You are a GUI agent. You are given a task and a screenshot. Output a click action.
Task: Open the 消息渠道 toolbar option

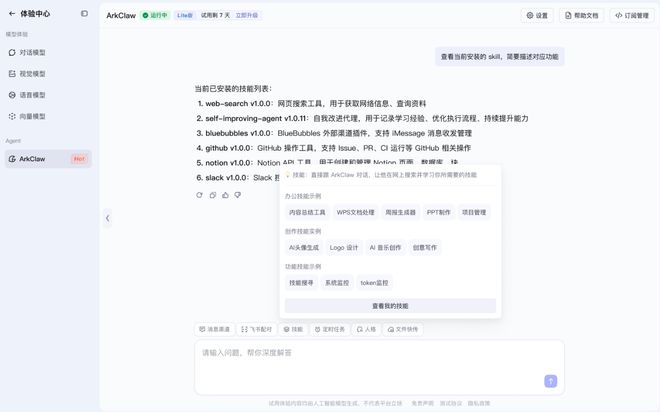tap(215, 329)
